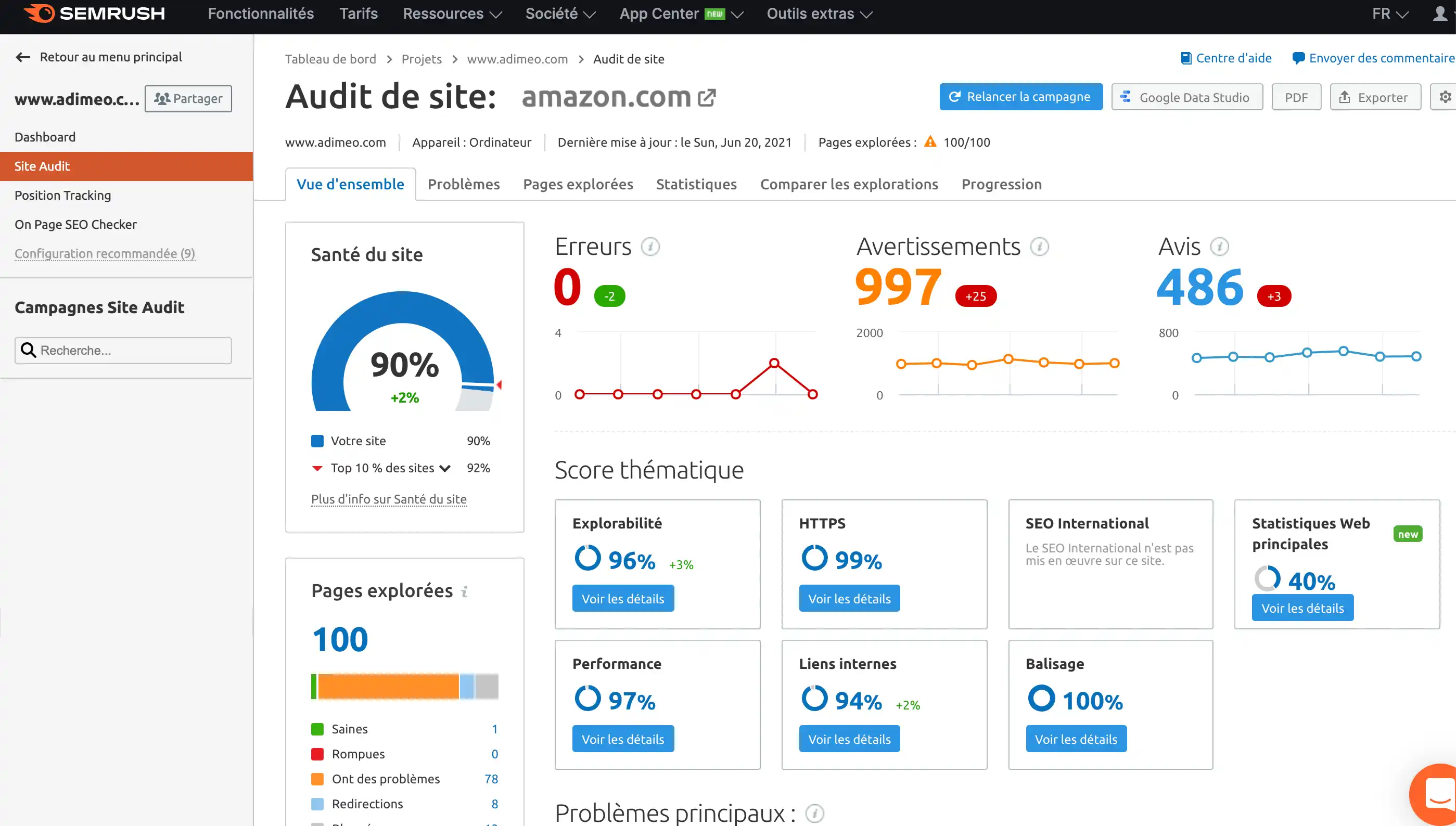The width and height of the screenshot is (1456, 826).
Task: Open the user account icon
Action: (x=1439, y=14)
